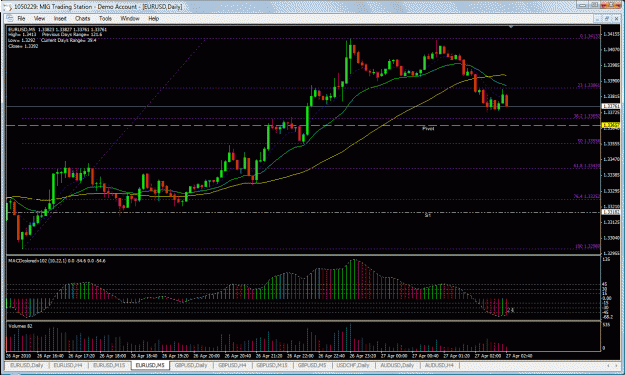The width and height of the screenshot is (625, 375).
Task: Switch to the USDCHF,Daily chart tab
Action: (353, 365)
